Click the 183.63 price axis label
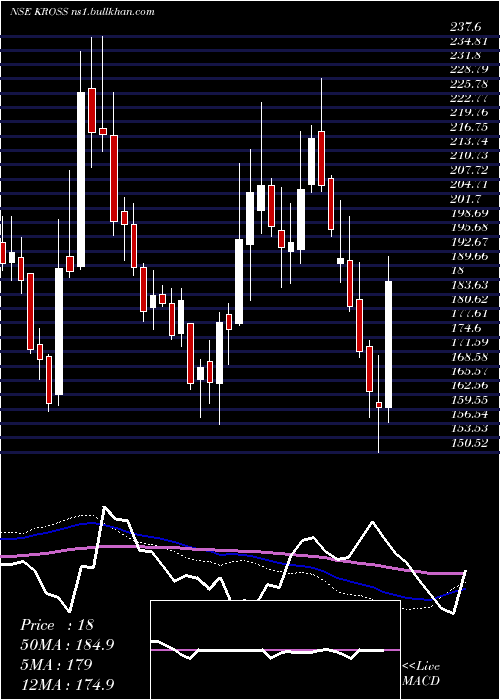Viewport: 500px width, 700px height. (469, 285)
